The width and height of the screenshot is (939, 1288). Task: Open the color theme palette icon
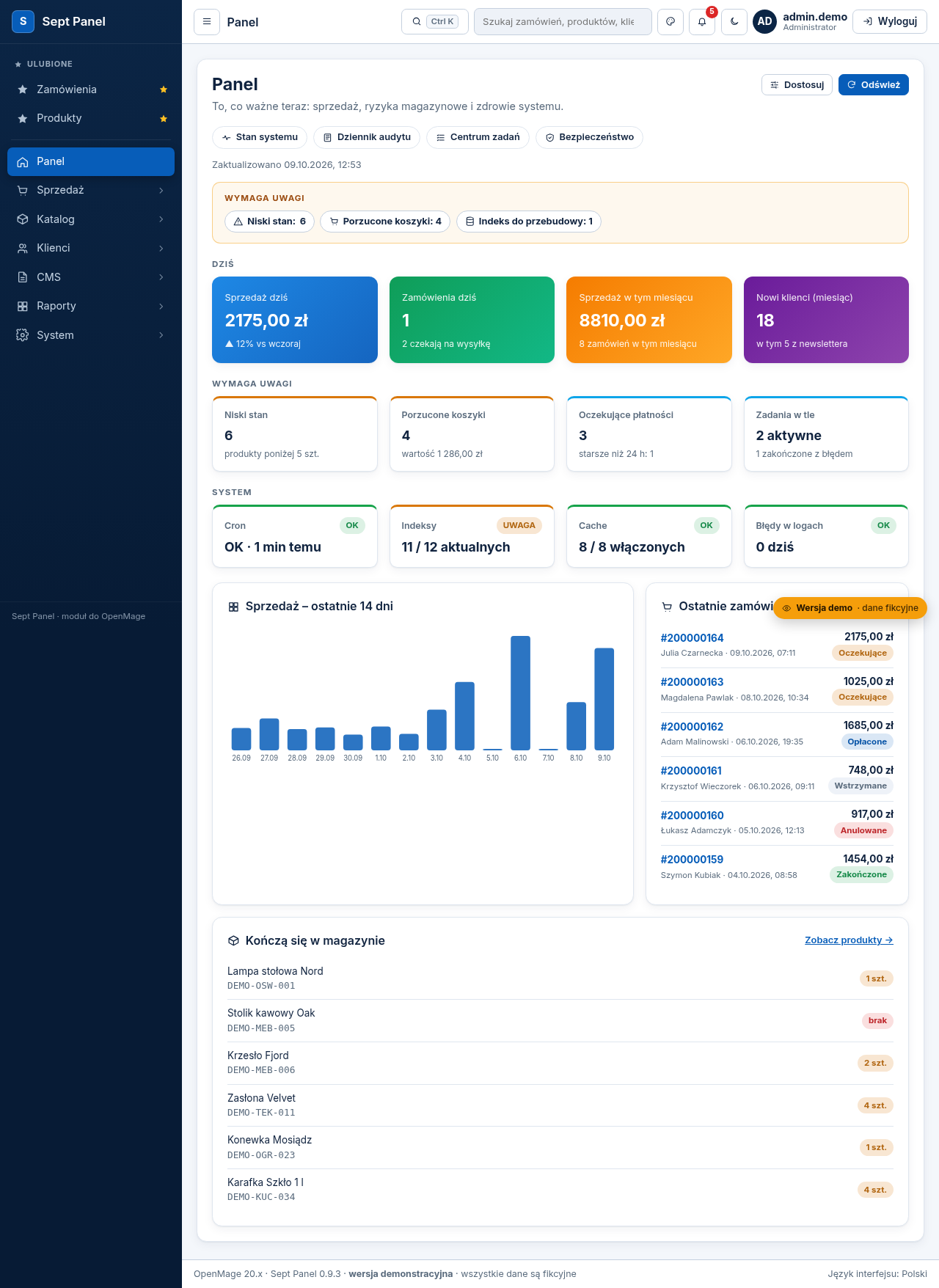click(671, 22)
